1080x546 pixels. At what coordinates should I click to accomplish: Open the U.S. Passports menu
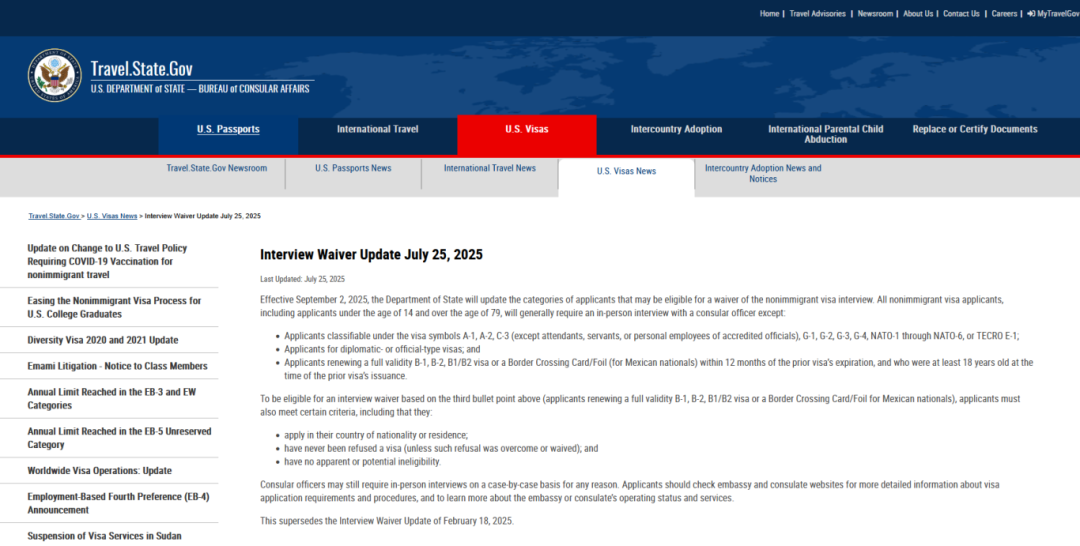pos(228,129)
